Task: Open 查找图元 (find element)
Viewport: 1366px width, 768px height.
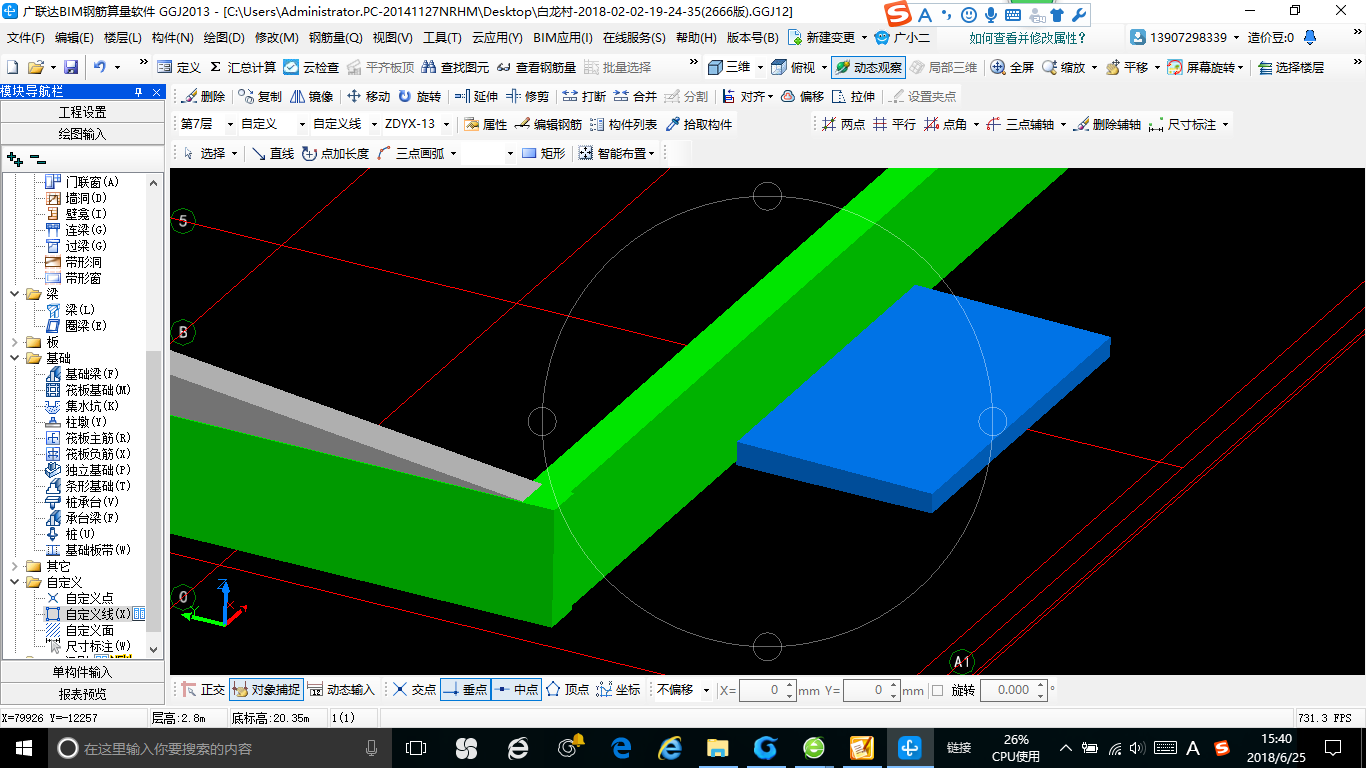Action: click(x=456, y=67)
